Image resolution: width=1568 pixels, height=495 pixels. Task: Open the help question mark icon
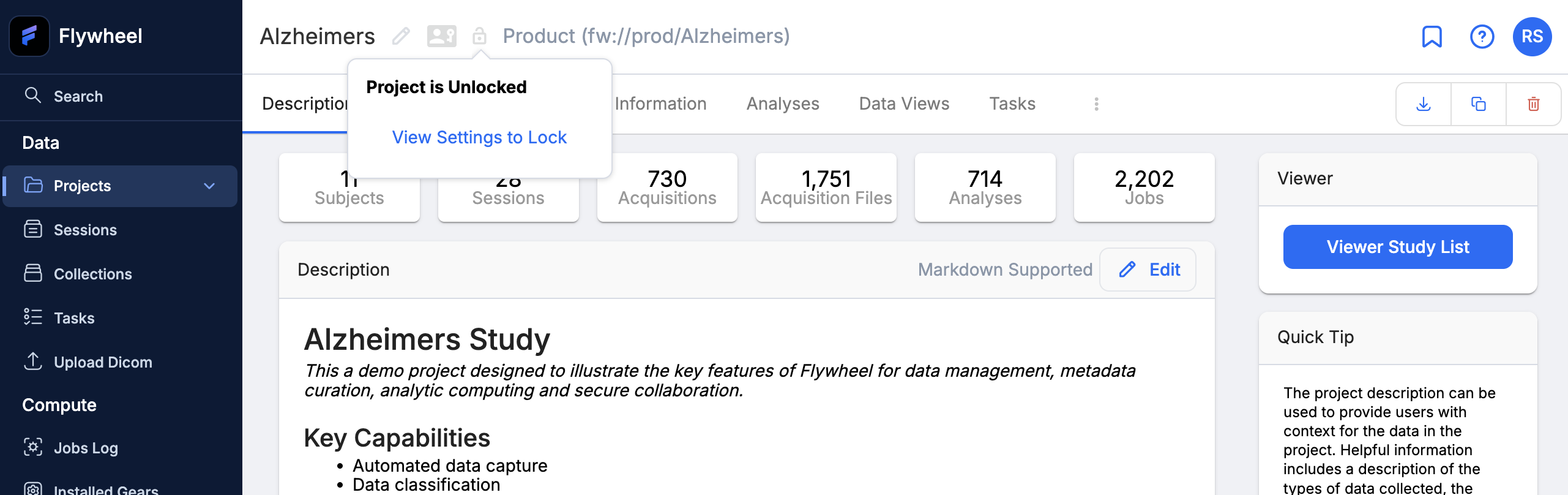(1482, 37)
